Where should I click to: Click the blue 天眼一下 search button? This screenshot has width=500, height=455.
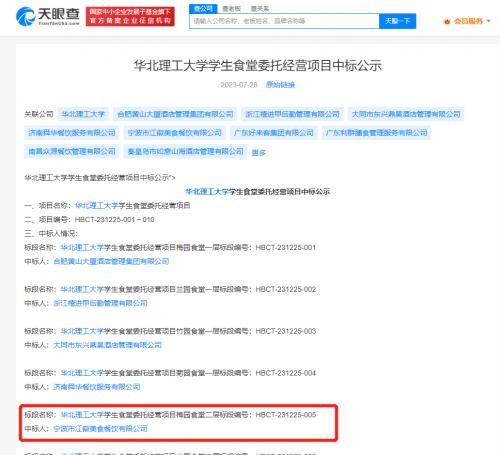(x=397, y=21)
